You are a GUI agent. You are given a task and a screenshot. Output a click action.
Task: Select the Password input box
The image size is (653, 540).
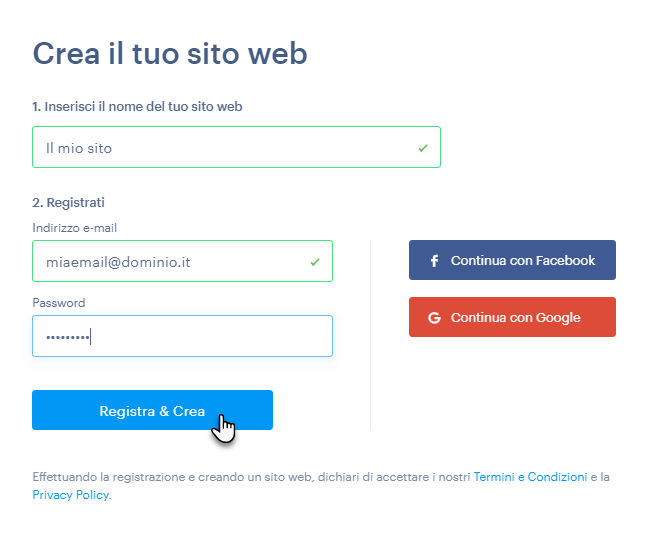pyautogui.click(x=182, y=336)
